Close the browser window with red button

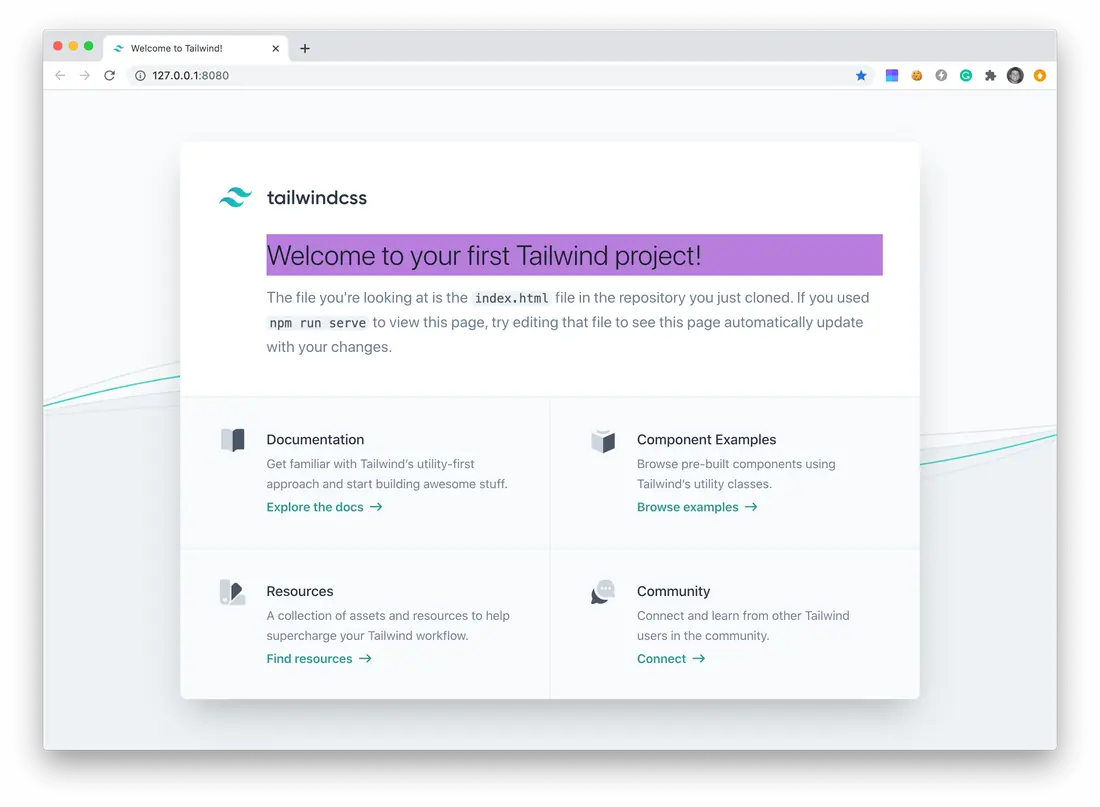(58, 46)
